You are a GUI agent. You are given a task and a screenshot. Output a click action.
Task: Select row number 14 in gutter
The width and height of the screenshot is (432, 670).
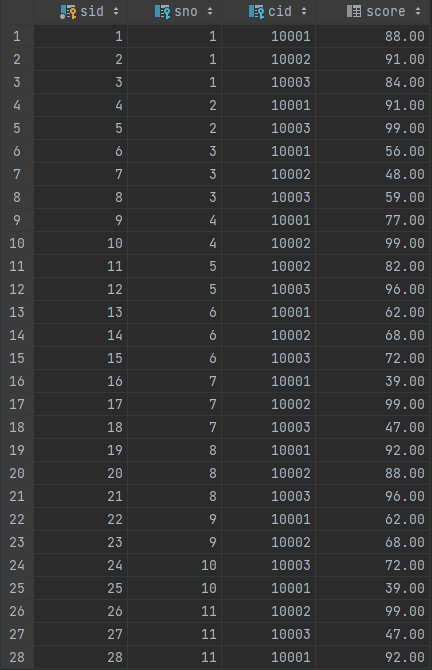pyautogui.click(x=17, y=335)
